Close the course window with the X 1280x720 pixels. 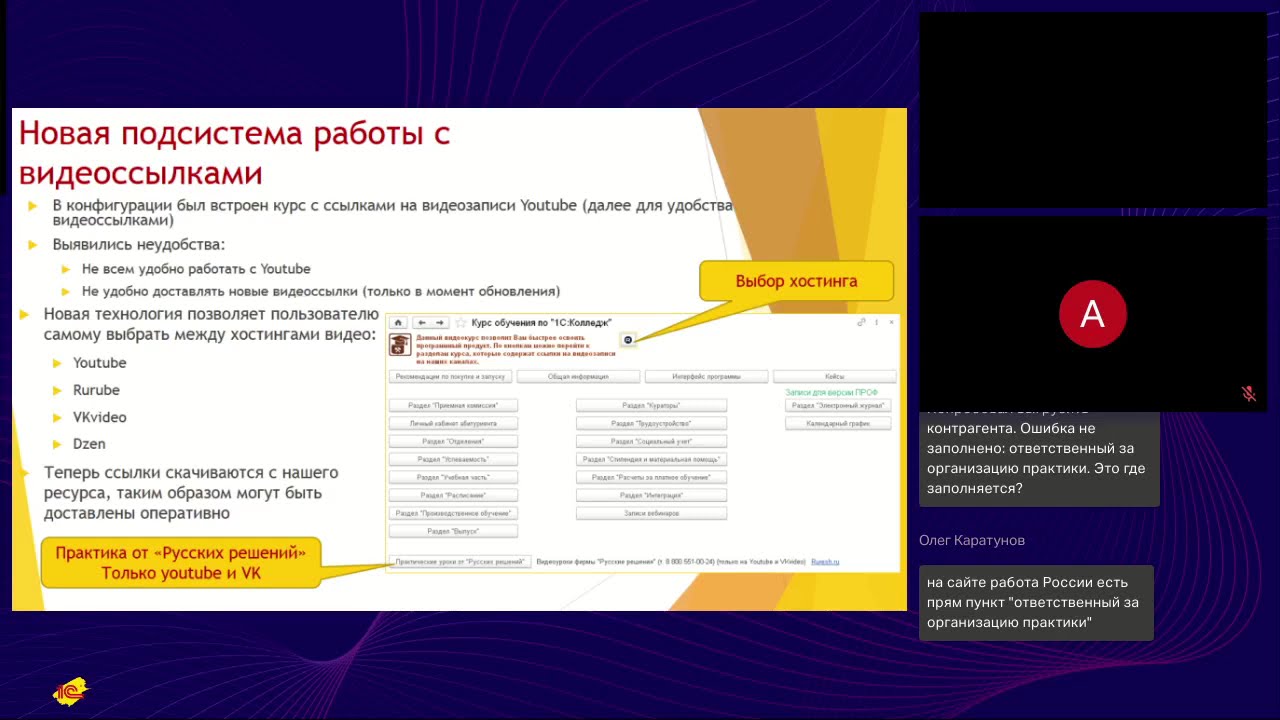point(892,322)
